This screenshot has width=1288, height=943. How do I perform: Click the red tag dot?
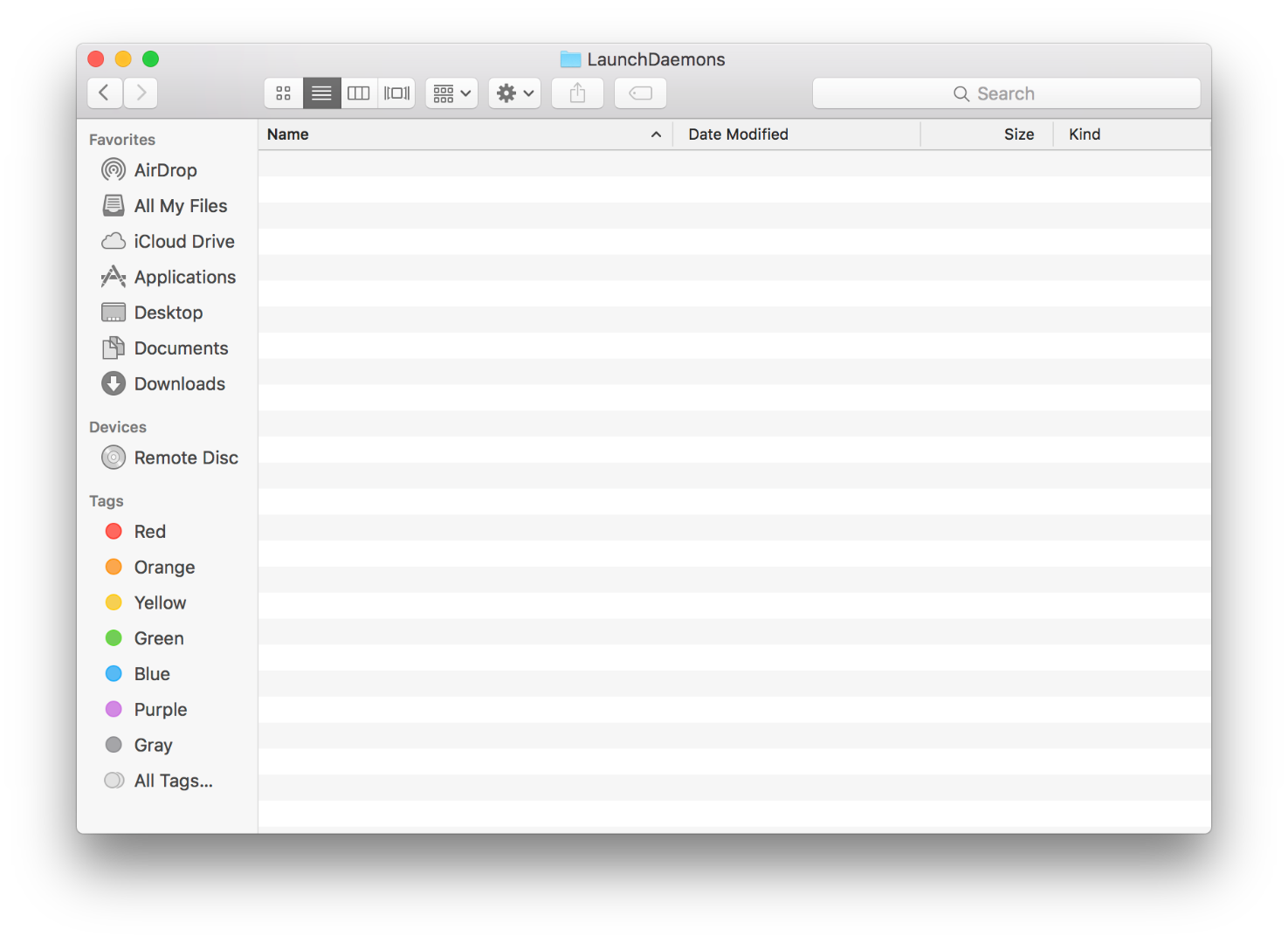coord(114,531)
